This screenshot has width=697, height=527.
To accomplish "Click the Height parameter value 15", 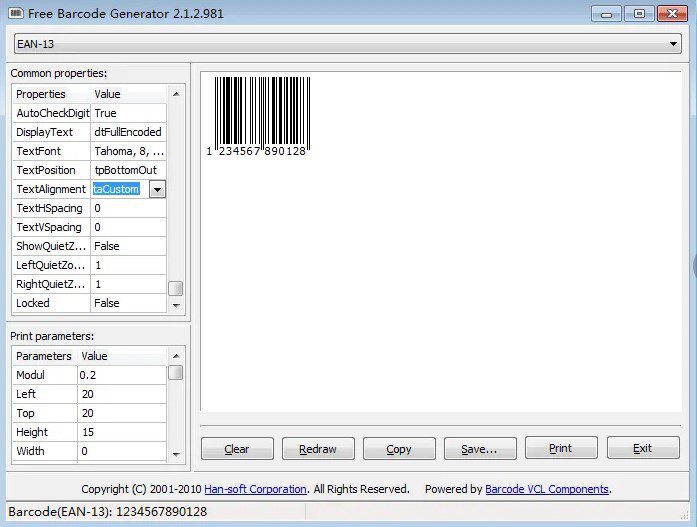I will pyautogui.click(x=122, y=432).
